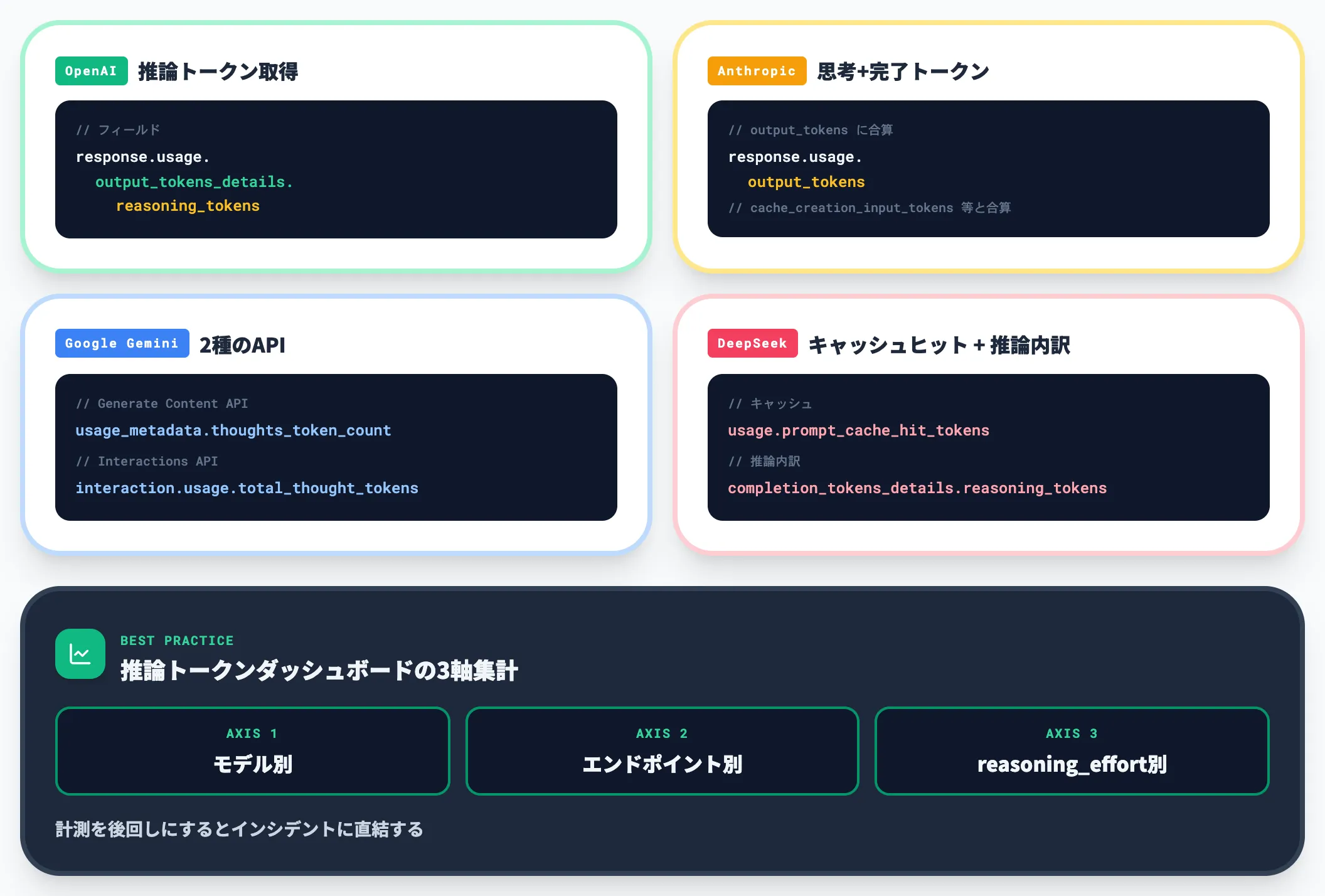This screenshot has width=1325, height=896.
Task: Click usage.prompt_cache_hit_tokens
Action: 858,430
